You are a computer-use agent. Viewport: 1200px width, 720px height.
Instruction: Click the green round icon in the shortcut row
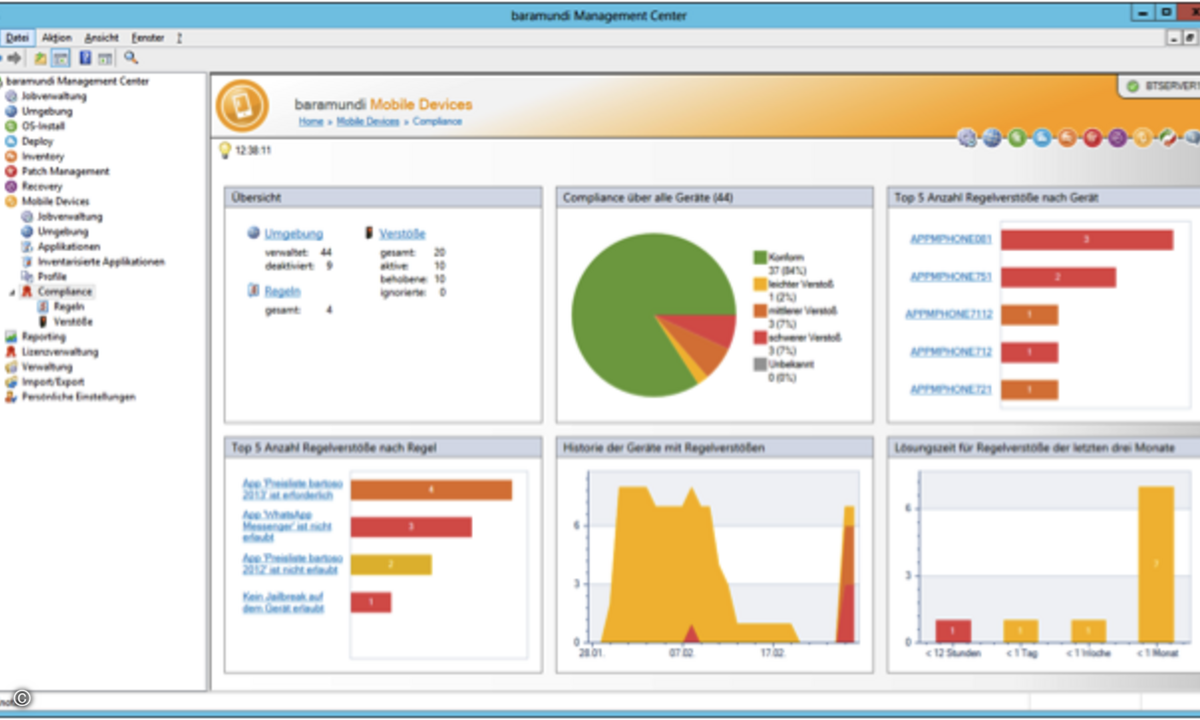(x=1017, y=139)
